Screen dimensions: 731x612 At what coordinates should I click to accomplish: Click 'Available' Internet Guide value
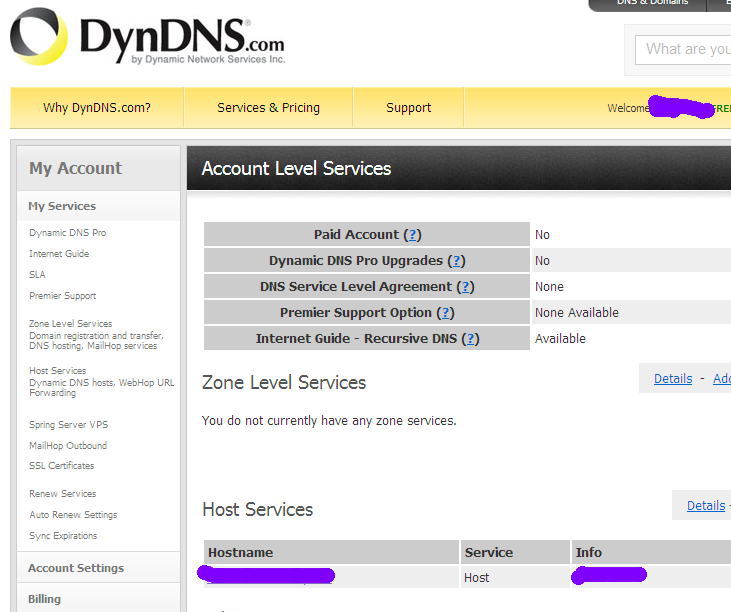click(x=560, y=339)
